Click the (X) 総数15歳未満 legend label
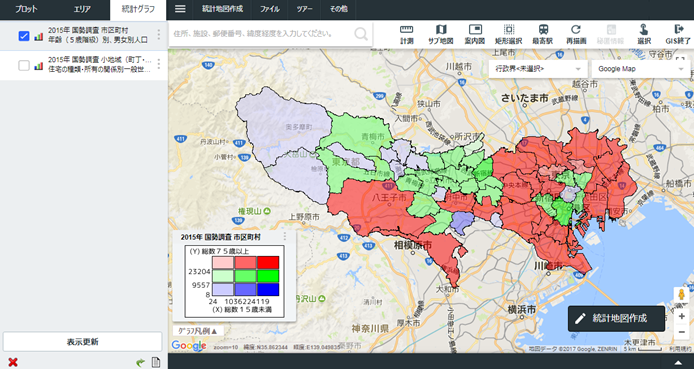 (242, 310)
